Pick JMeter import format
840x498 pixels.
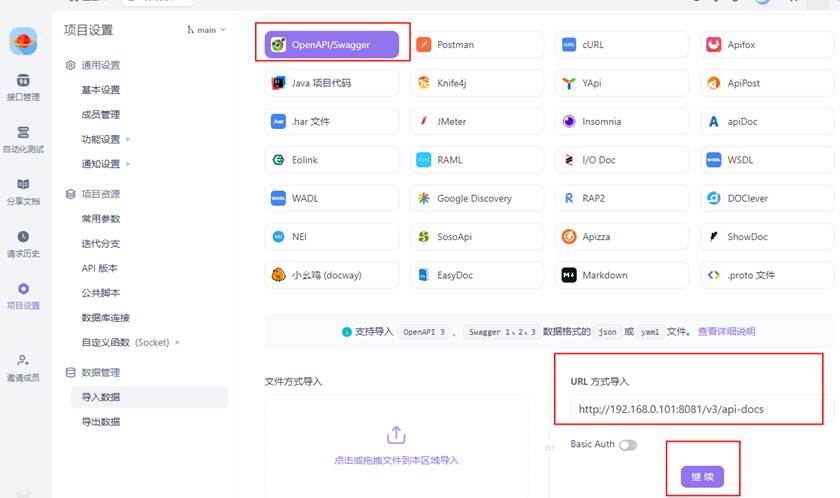point(477,122)
